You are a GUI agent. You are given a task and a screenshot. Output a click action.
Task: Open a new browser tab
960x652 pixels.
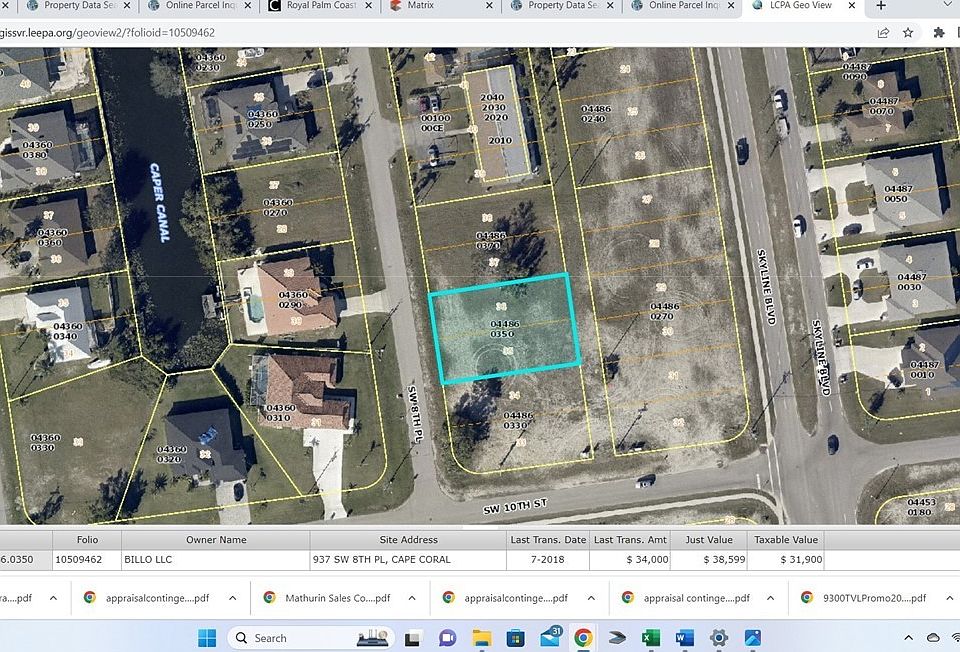[880, 6]
